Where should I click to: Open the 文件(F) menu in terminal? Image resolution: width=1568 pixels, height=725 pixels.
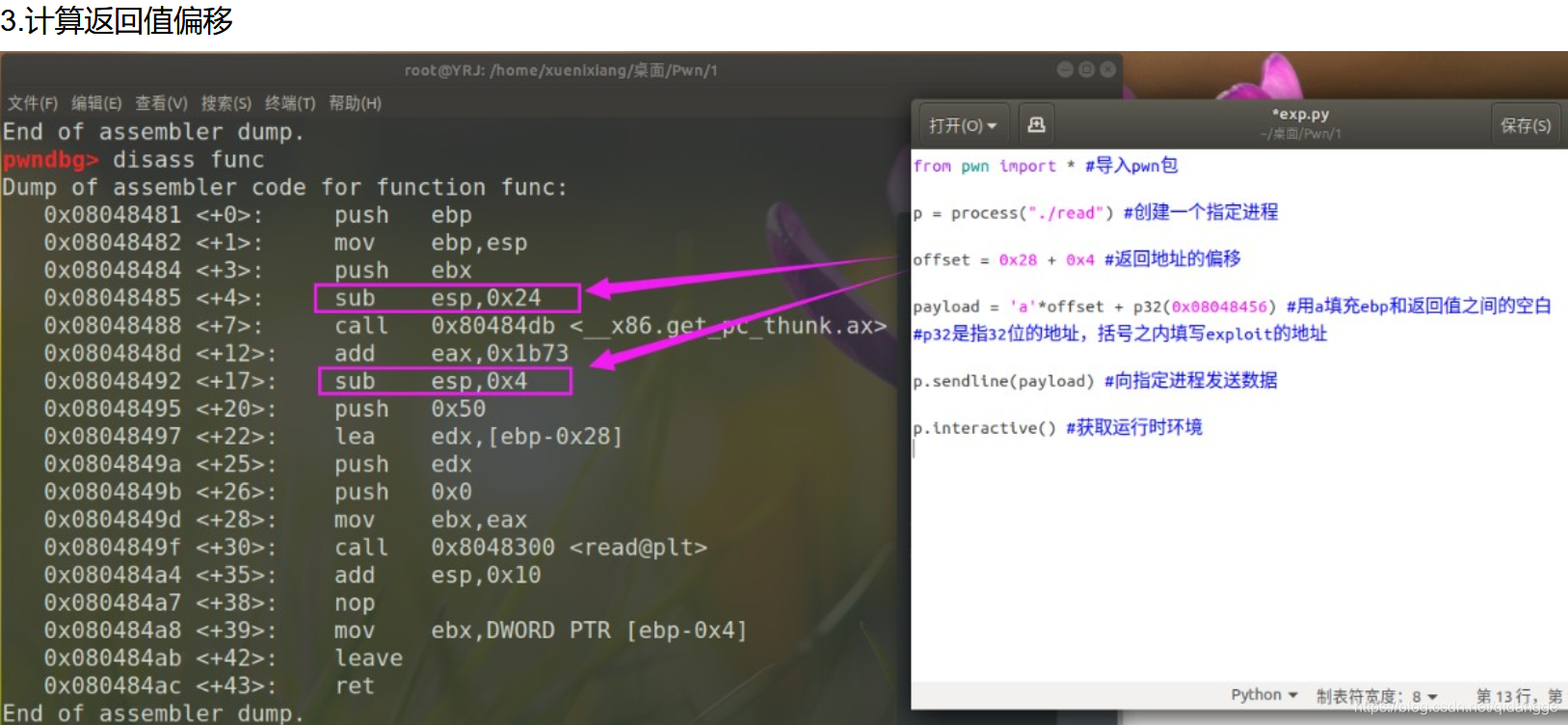(33, 103)
